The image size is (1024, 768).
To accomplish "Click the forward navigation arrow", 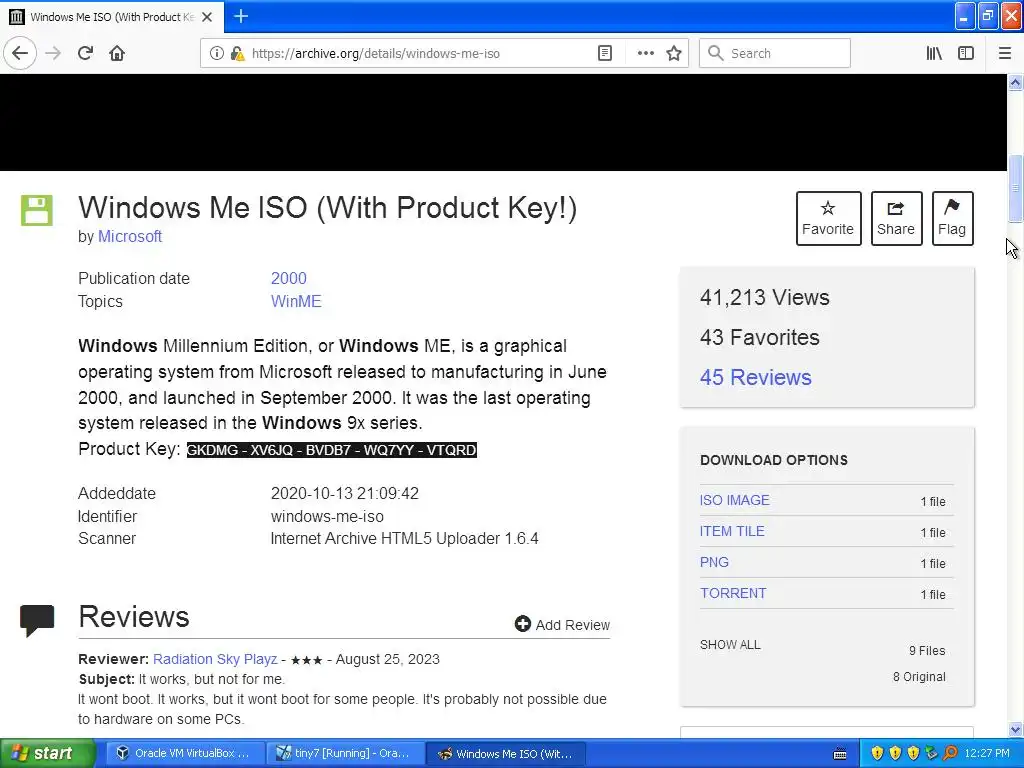I will (53, 53).
